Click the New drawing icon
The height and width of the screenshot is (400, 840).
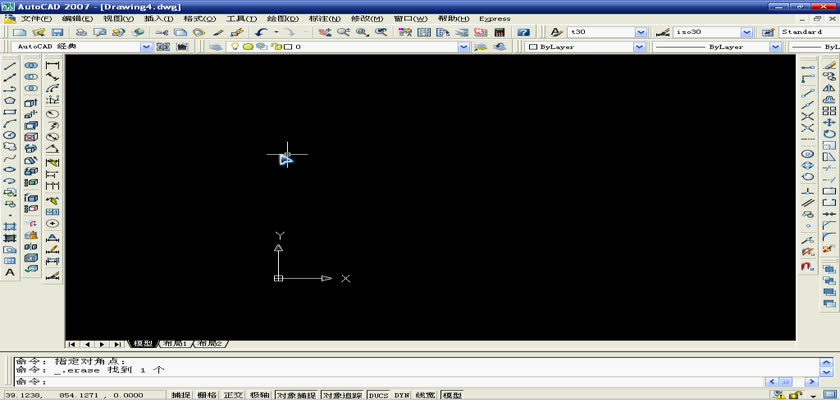coord(20,32)
